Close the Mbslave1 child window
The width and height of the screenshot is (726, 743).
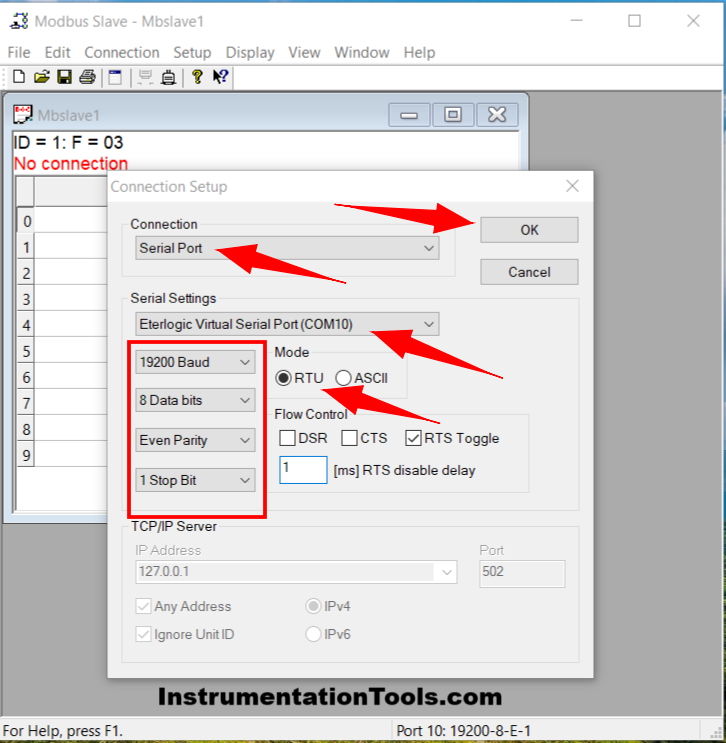point(497,115)
